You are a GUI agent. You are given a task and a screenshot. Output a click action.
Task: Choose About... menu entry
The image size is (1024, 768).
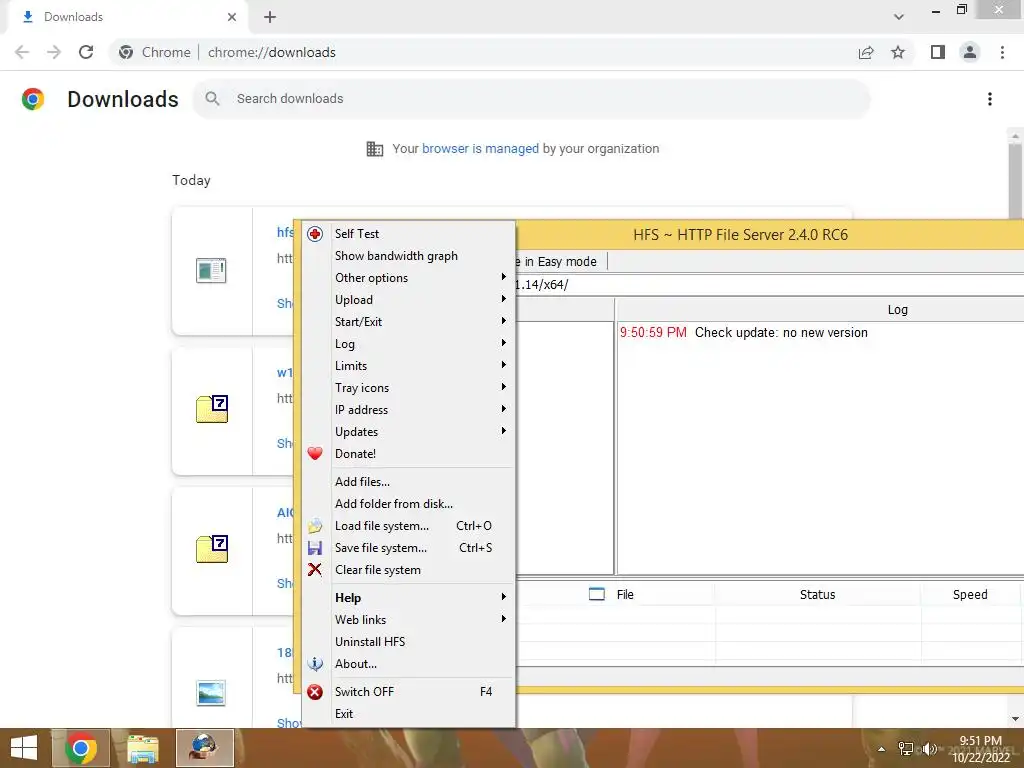pyautogui.click(x=409, y=664)
